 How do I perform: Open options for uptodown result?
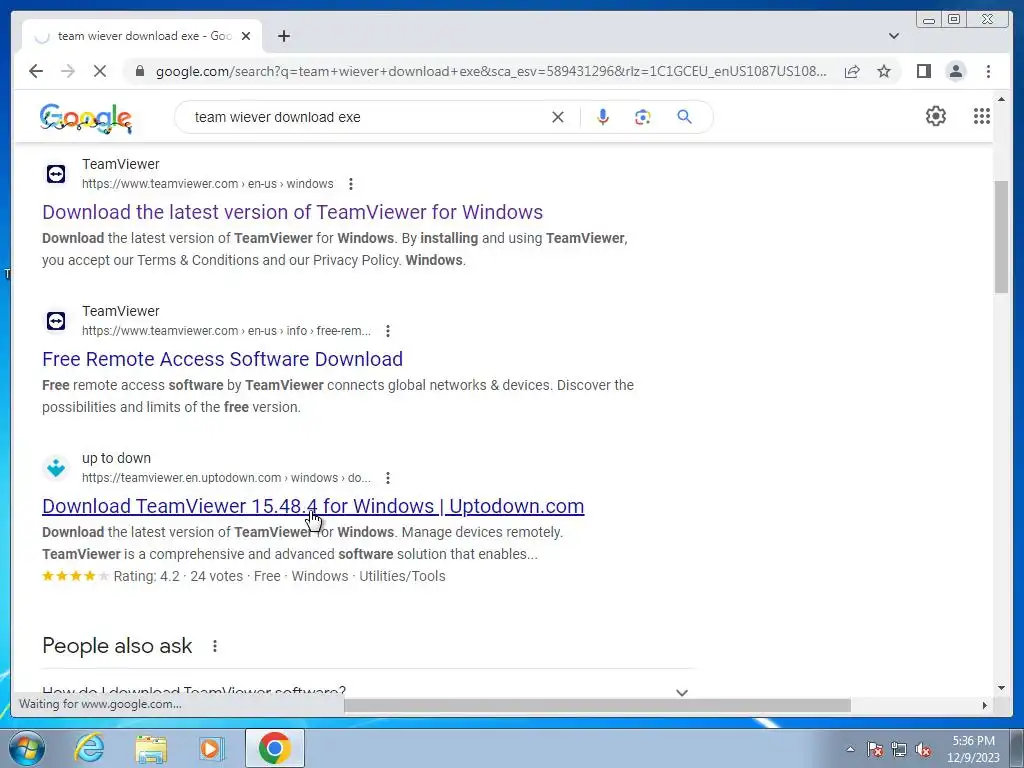coord(388,478)
